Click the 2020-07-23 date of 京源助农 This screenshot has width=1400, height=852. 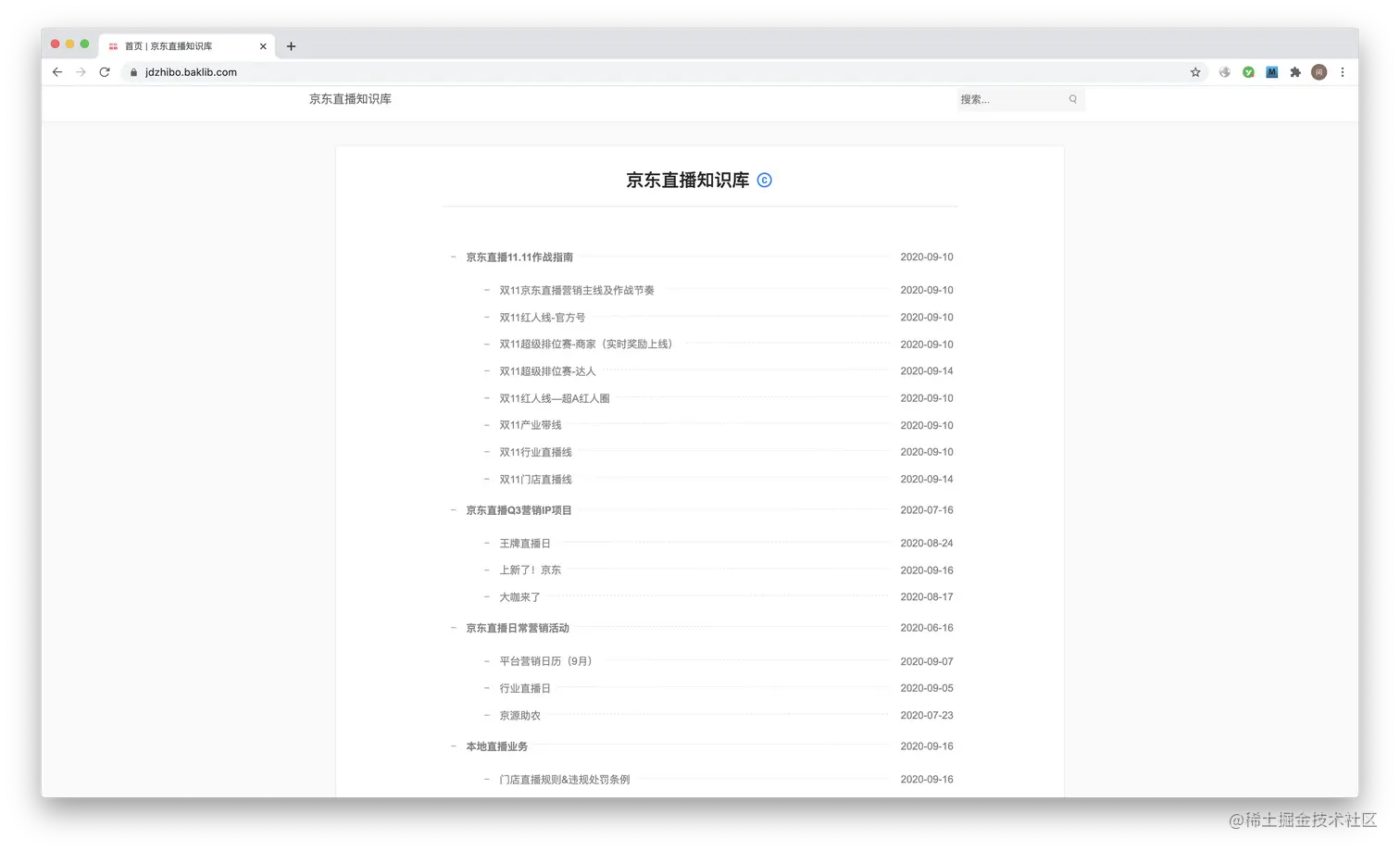click(x=927, y=716)
